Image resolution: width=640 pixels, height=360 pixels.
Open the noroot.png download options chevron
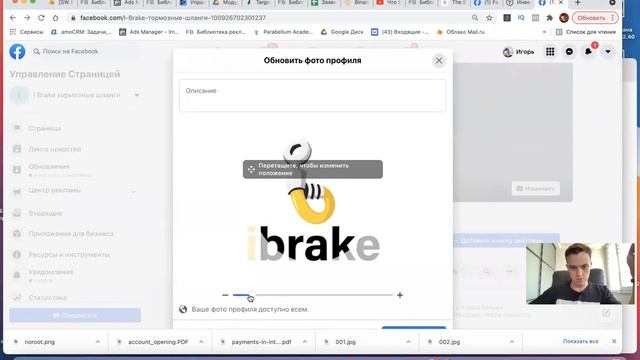[x=98, y=342]
